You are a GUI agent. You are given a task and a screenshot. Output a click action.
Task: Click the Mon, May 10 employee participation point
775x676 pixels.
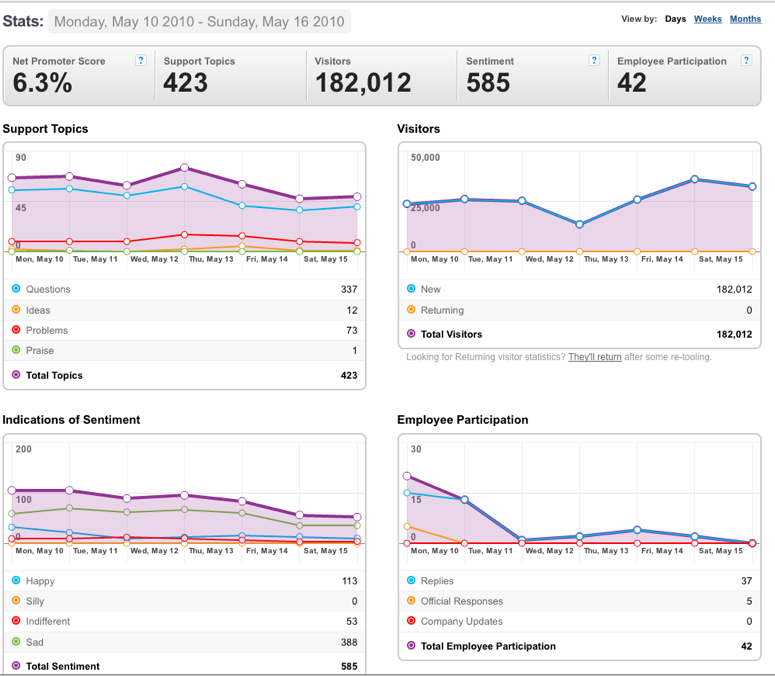407,476
